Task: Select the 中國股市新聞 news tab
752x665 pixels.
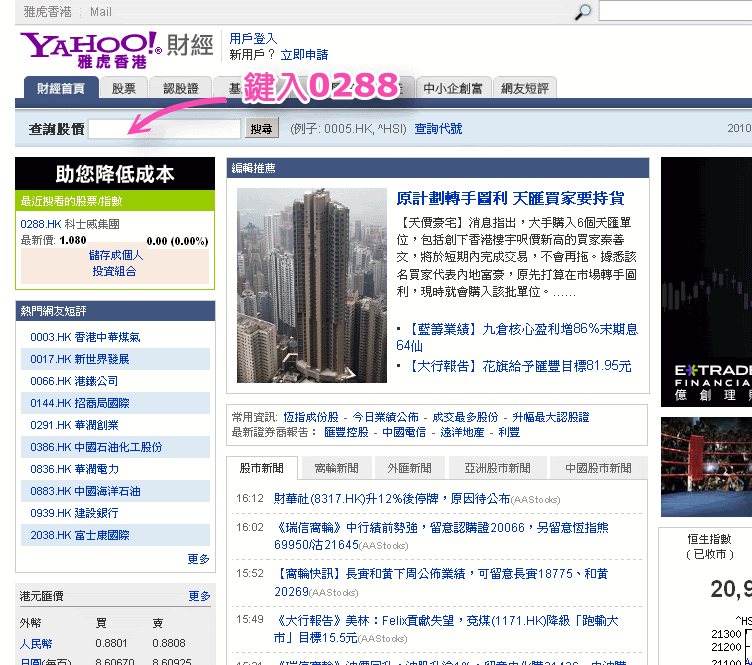Action: pos(598,468)
